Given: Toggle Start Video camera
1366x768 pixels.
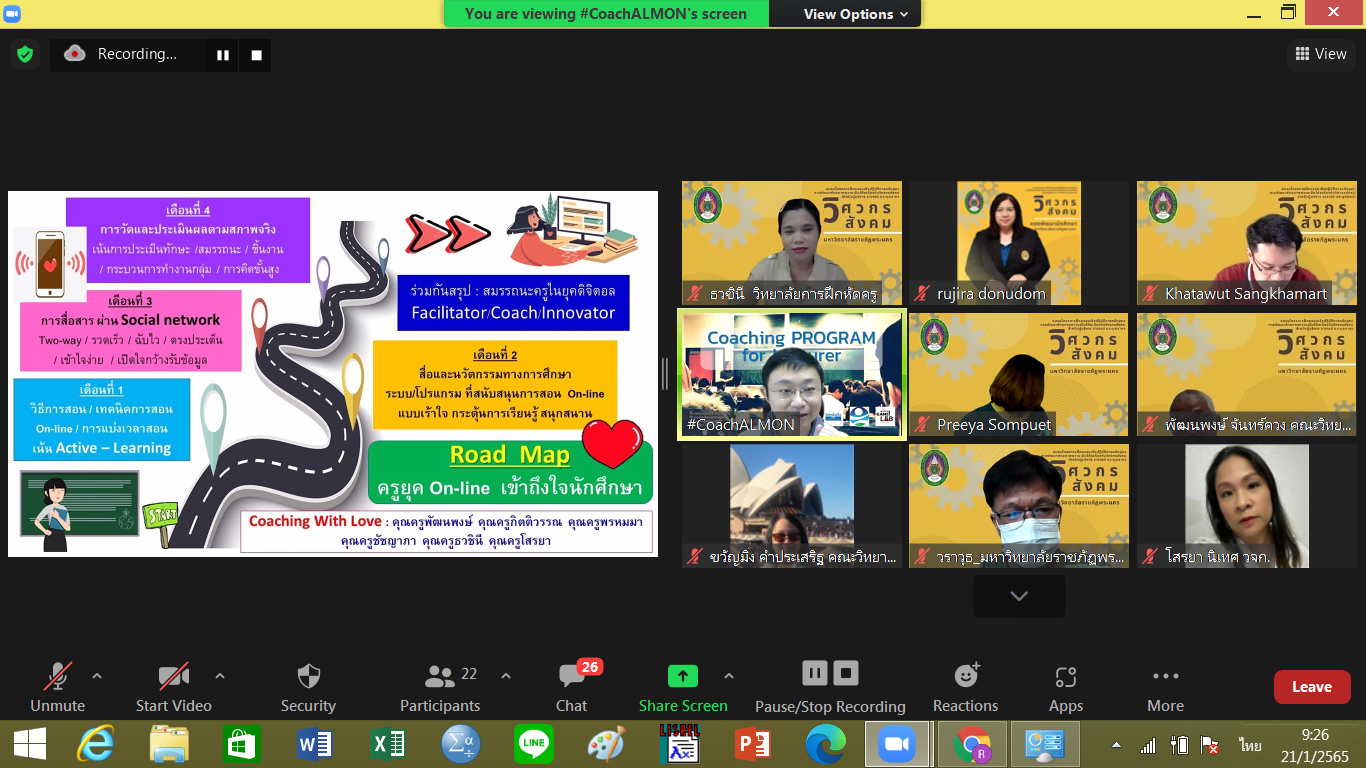Looking at the screenshot, I should pos(173,686).
